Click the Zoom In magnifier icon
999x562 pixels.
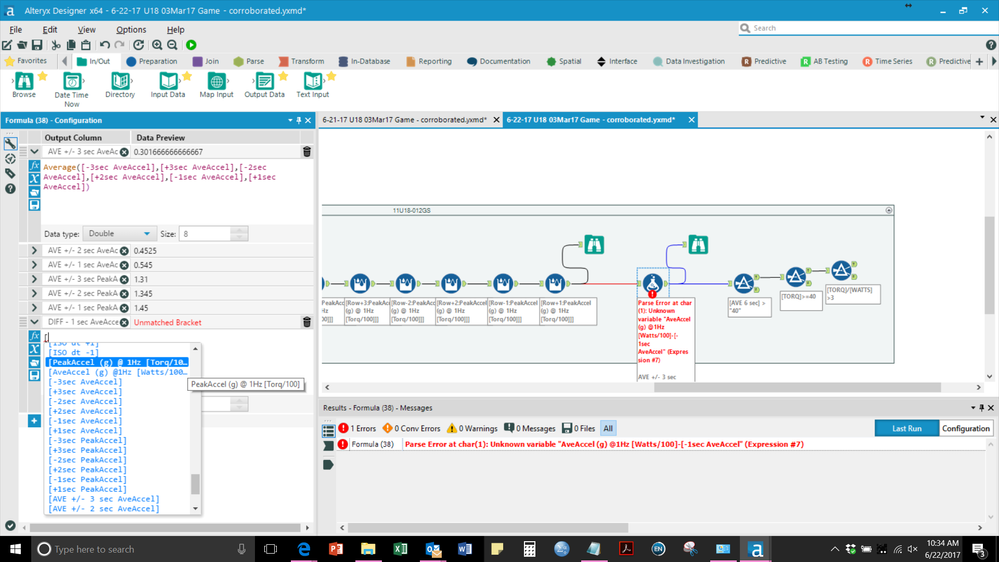point(157,45)
